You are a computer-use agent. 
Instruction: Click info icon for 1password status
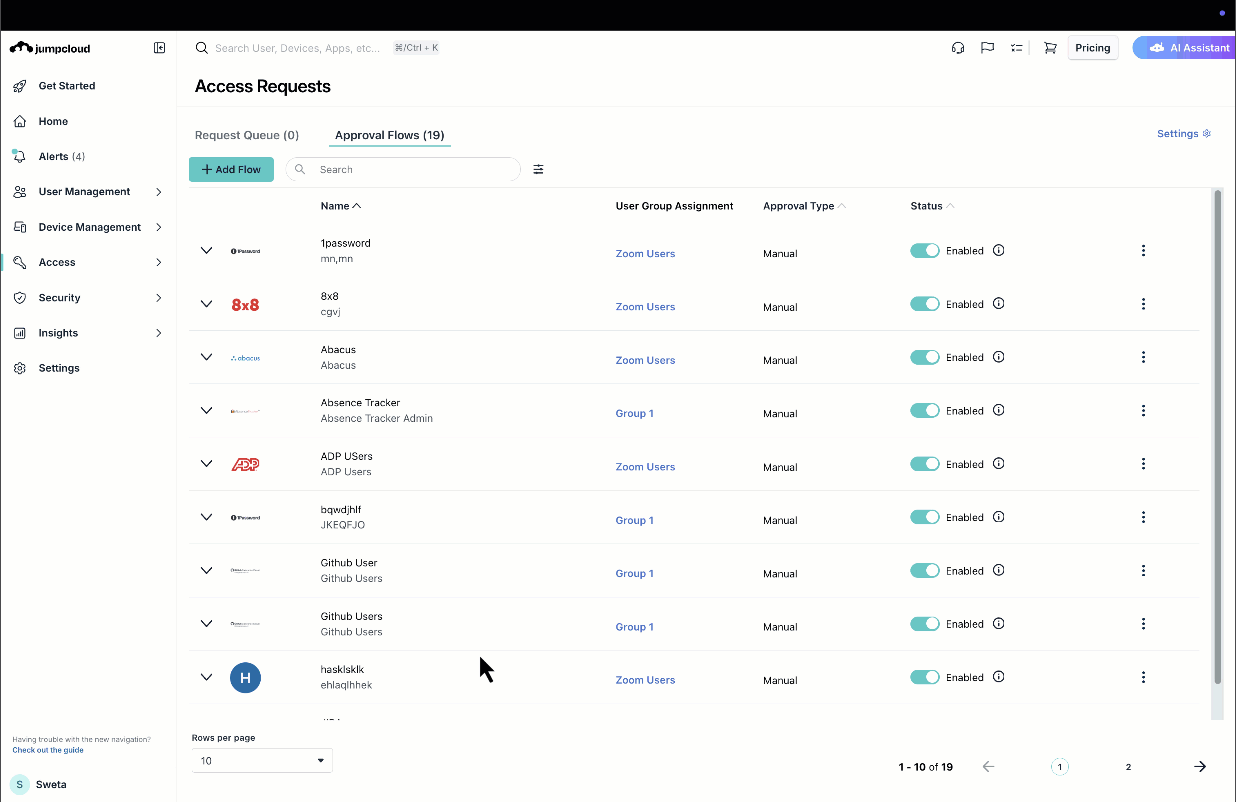click(998, 251)
